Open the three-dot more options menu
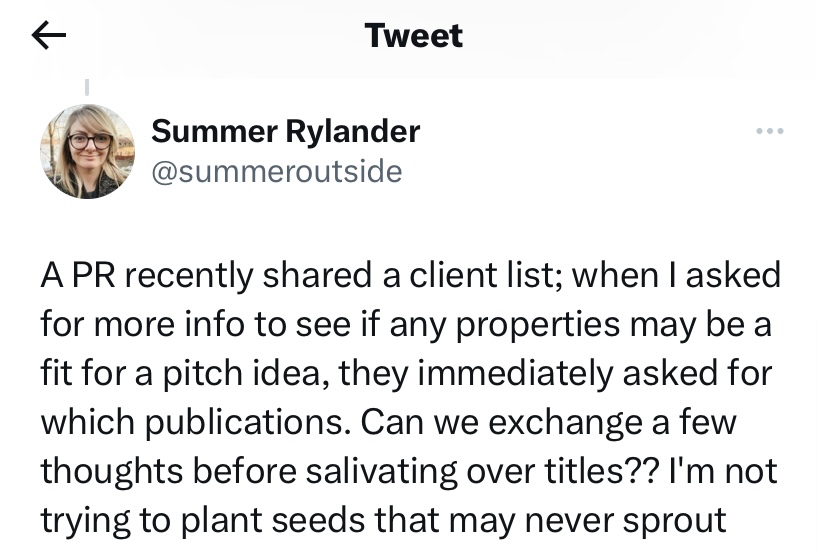Viewport: 817px width, 557px height. pos(769,131)
